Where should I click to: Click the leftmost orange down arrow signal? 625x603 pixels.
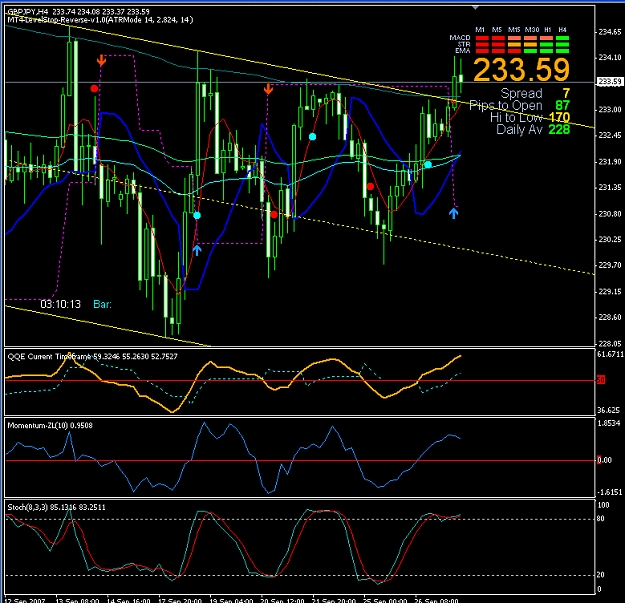(101, 60)
